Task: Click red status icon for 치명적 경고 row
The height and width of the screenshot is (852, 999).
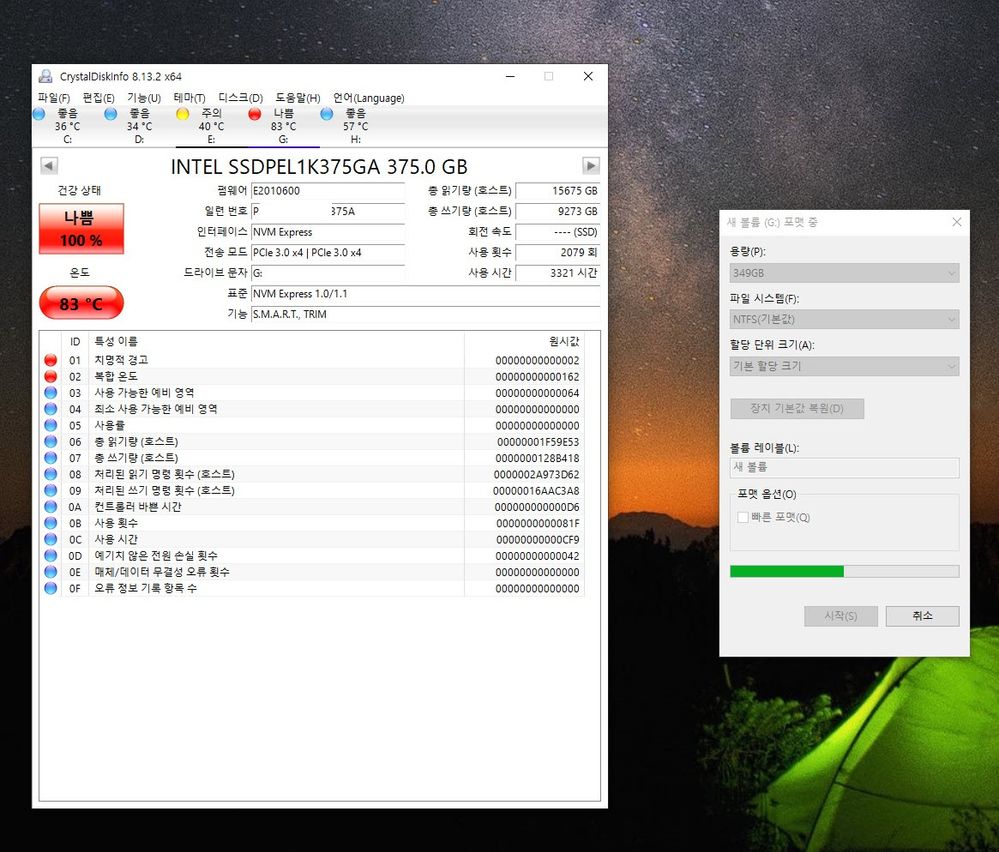Action: [x=51, y=360]
